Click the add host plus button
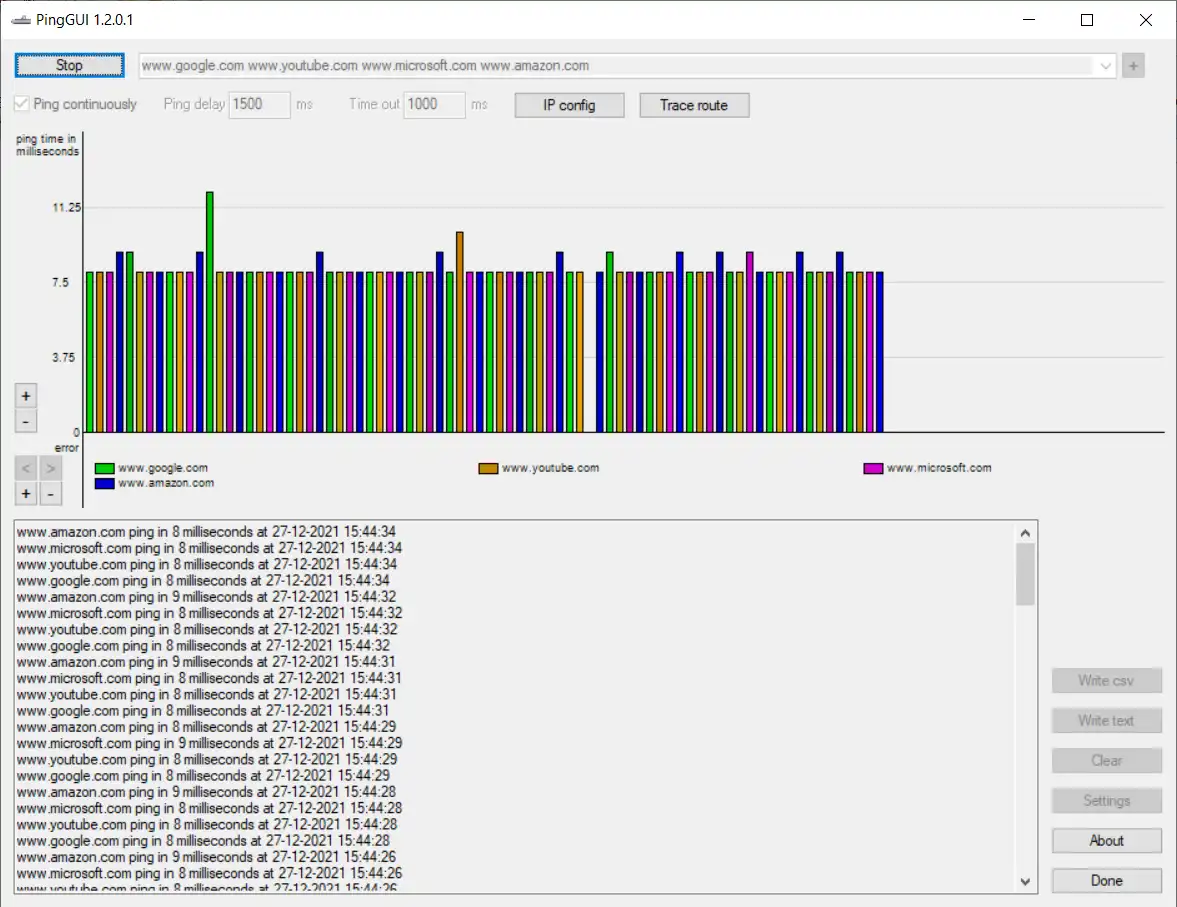The image size is (1177, 907). [1133, 66]
